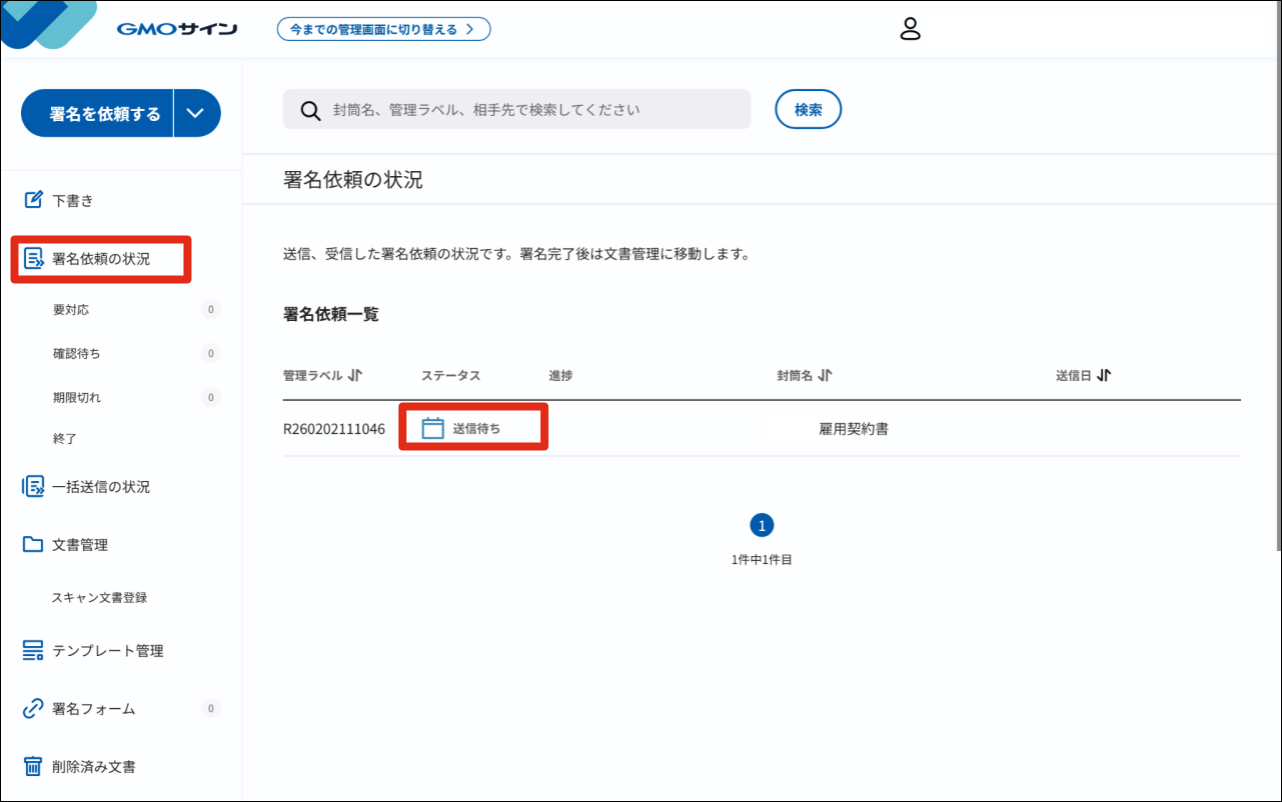Select 要対応 filter in sidebar
1282x802 pixels.
point(71,310)
